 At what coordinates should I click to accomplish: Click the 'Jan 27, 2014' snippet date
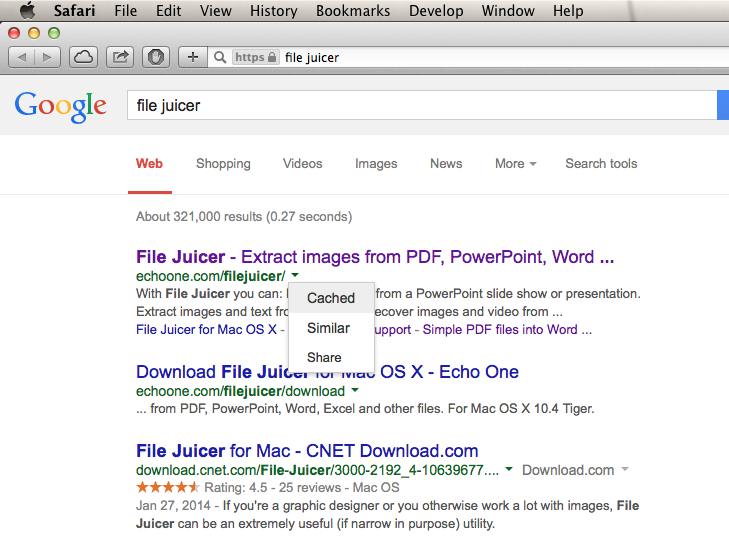pos(173,505)
